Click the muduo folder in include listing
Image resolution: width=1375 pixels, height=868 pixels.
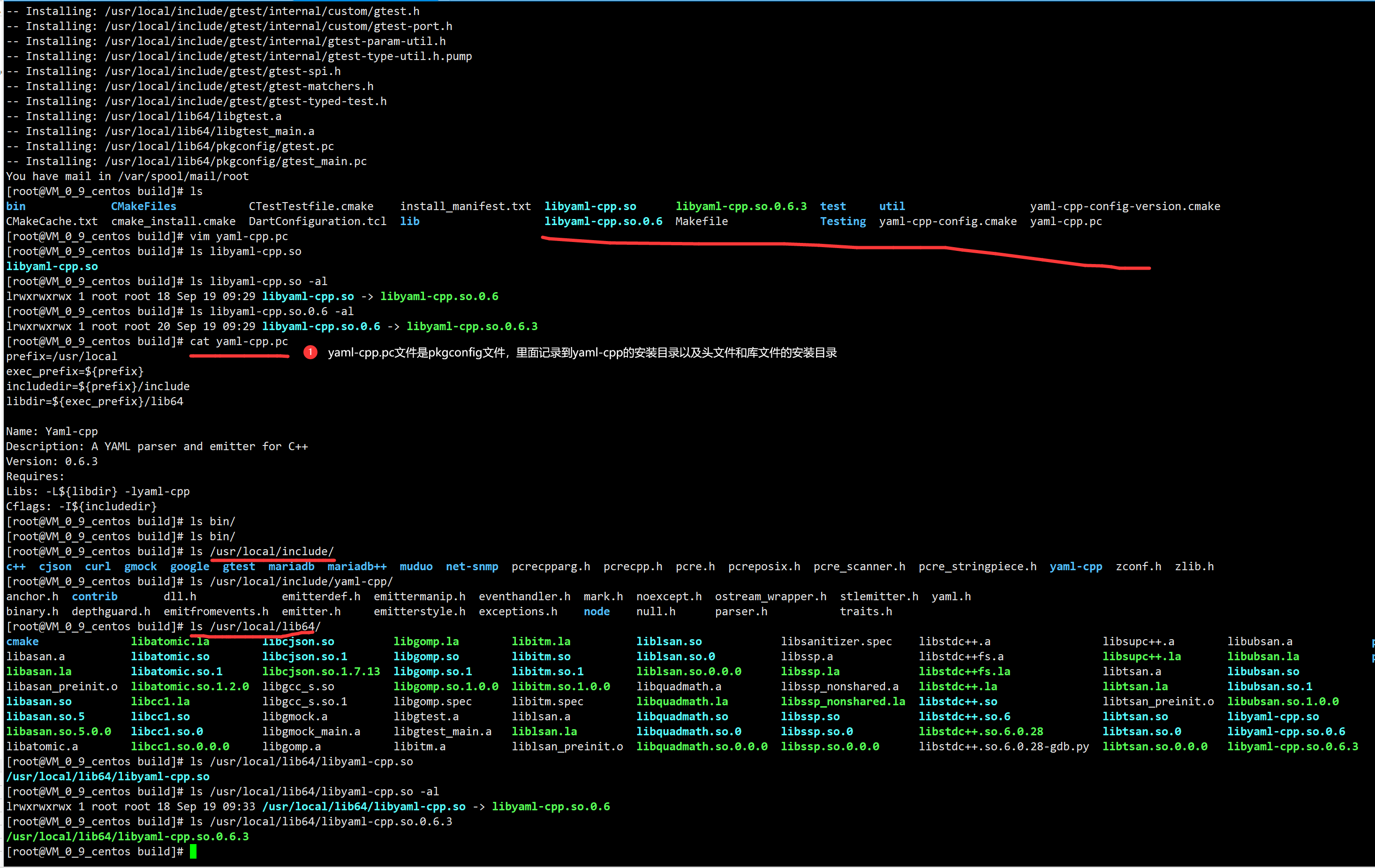tap(416, 566)
